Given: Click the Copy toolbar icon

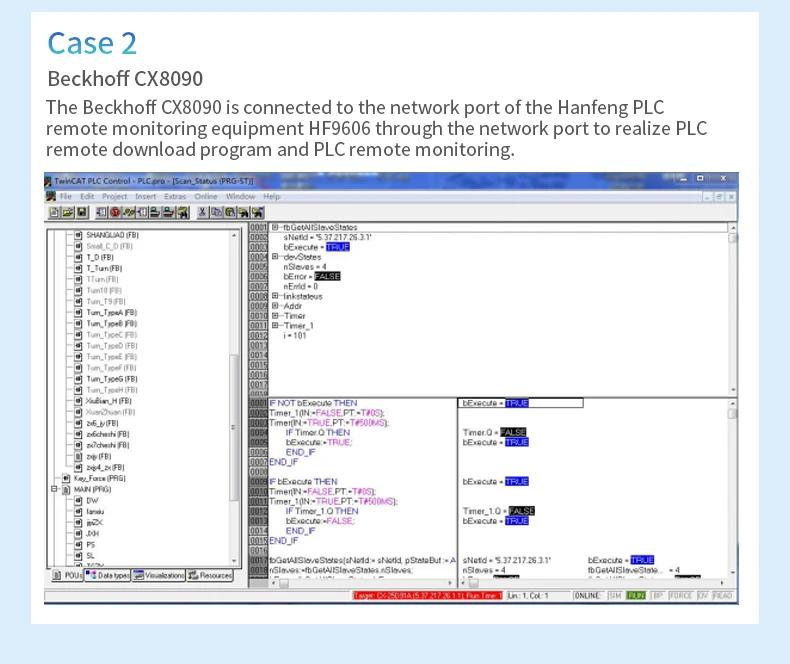Looking at the screenshot, I should (x=216, y=212).
